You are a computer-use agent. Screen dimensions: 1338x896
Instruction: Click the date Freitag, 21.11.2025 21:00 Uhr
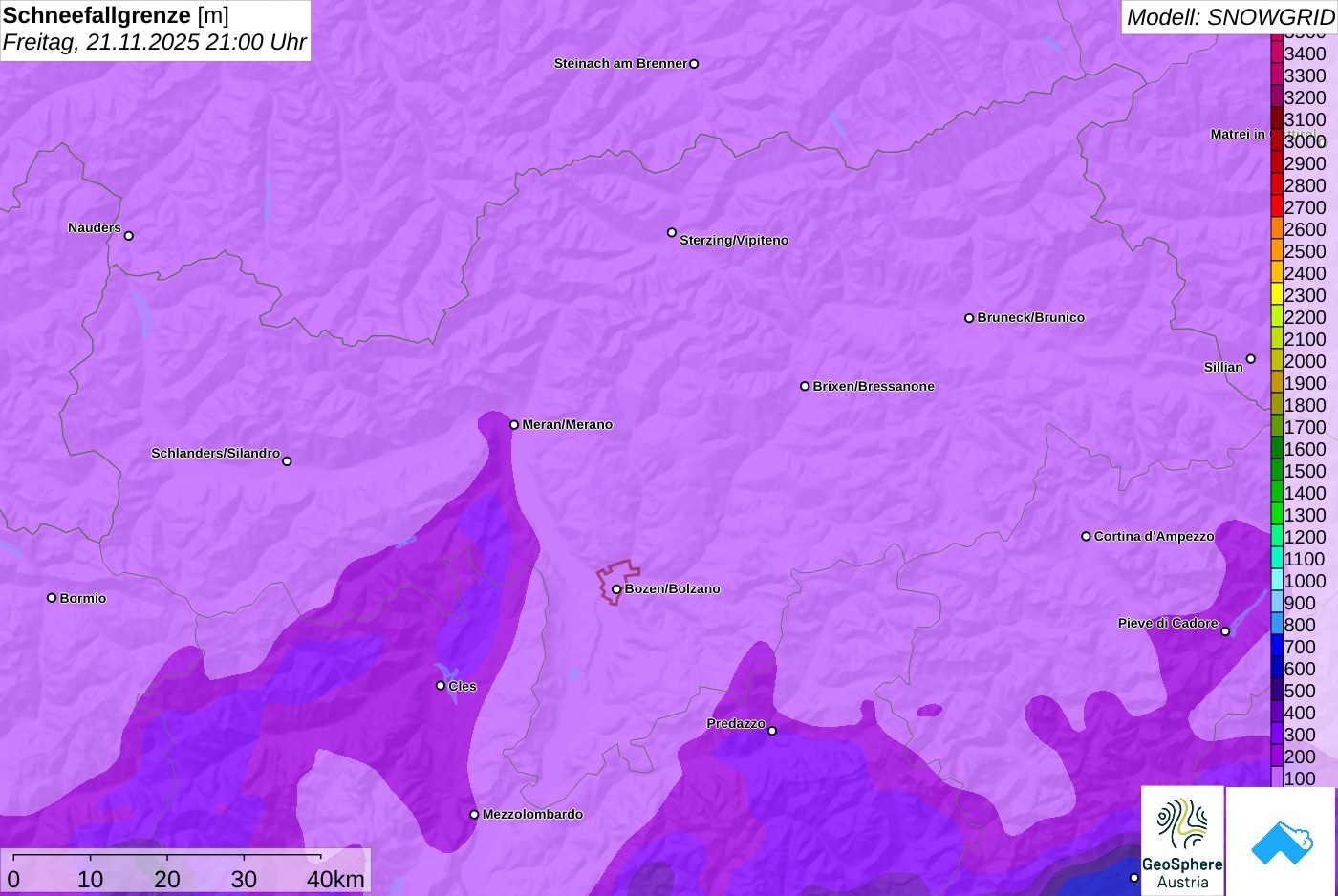(x=155, y=42)
